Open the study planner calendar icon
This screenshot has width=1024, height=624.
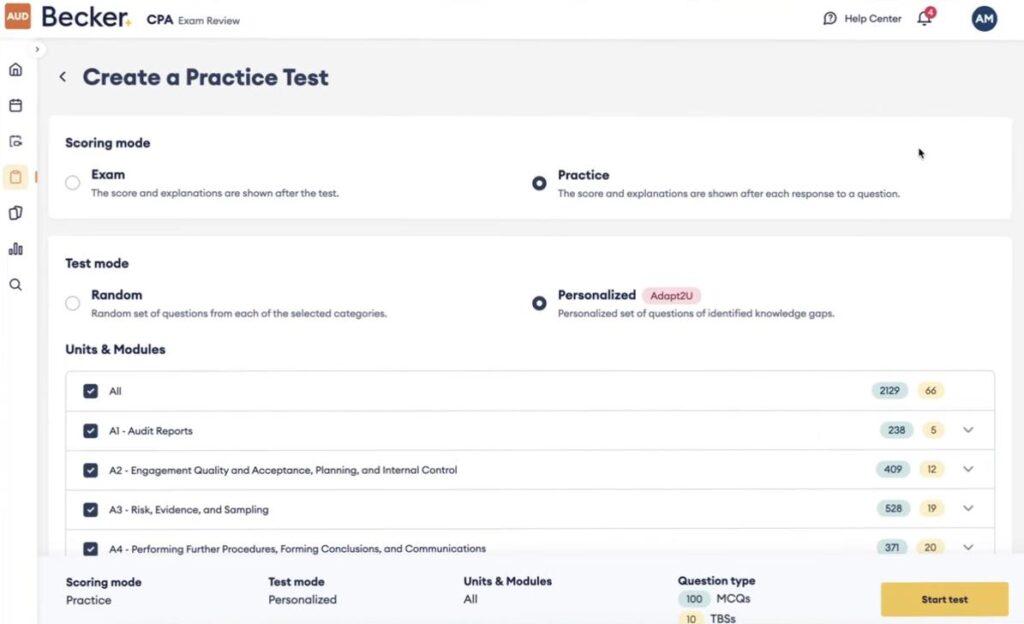pyautogui.click(x=15, y=105)
